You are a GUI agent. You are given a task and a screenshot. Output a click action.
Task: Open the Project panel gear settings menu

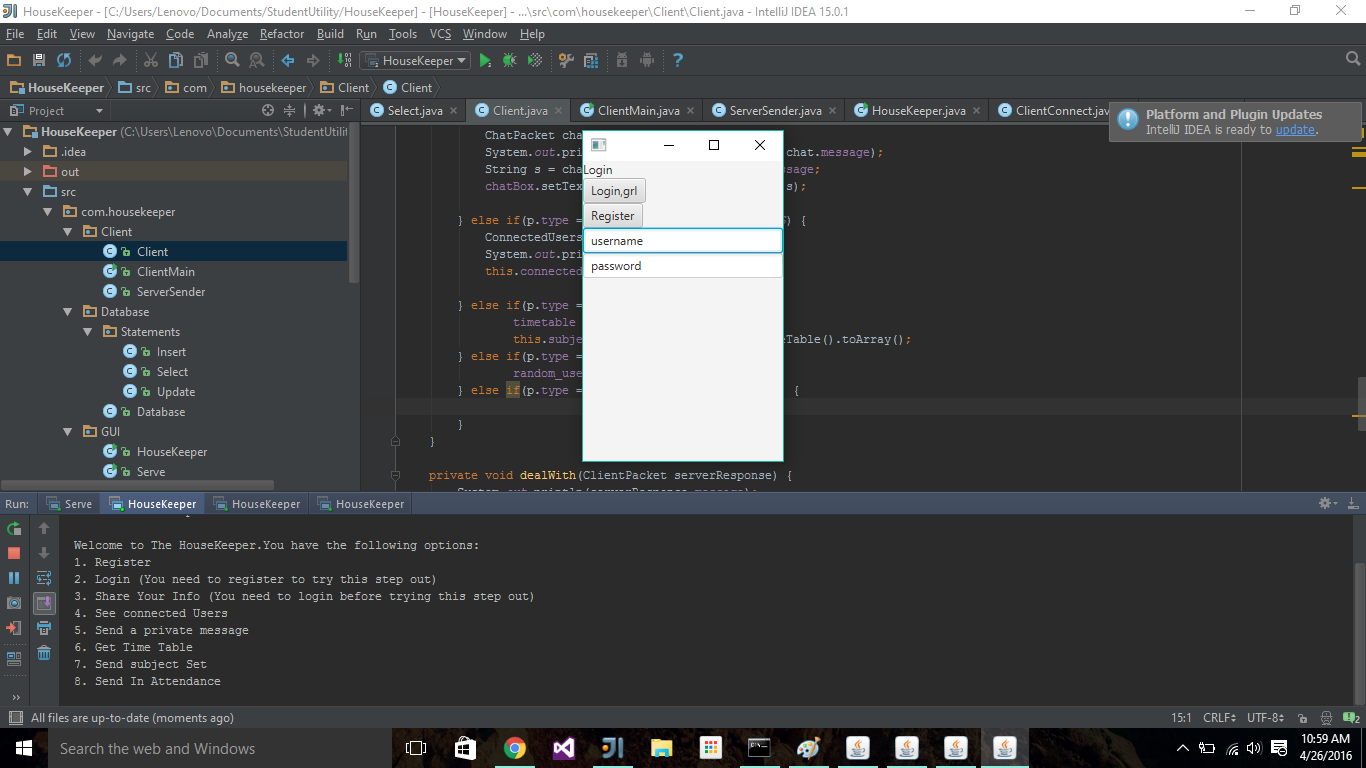click(x=321, y=110)
